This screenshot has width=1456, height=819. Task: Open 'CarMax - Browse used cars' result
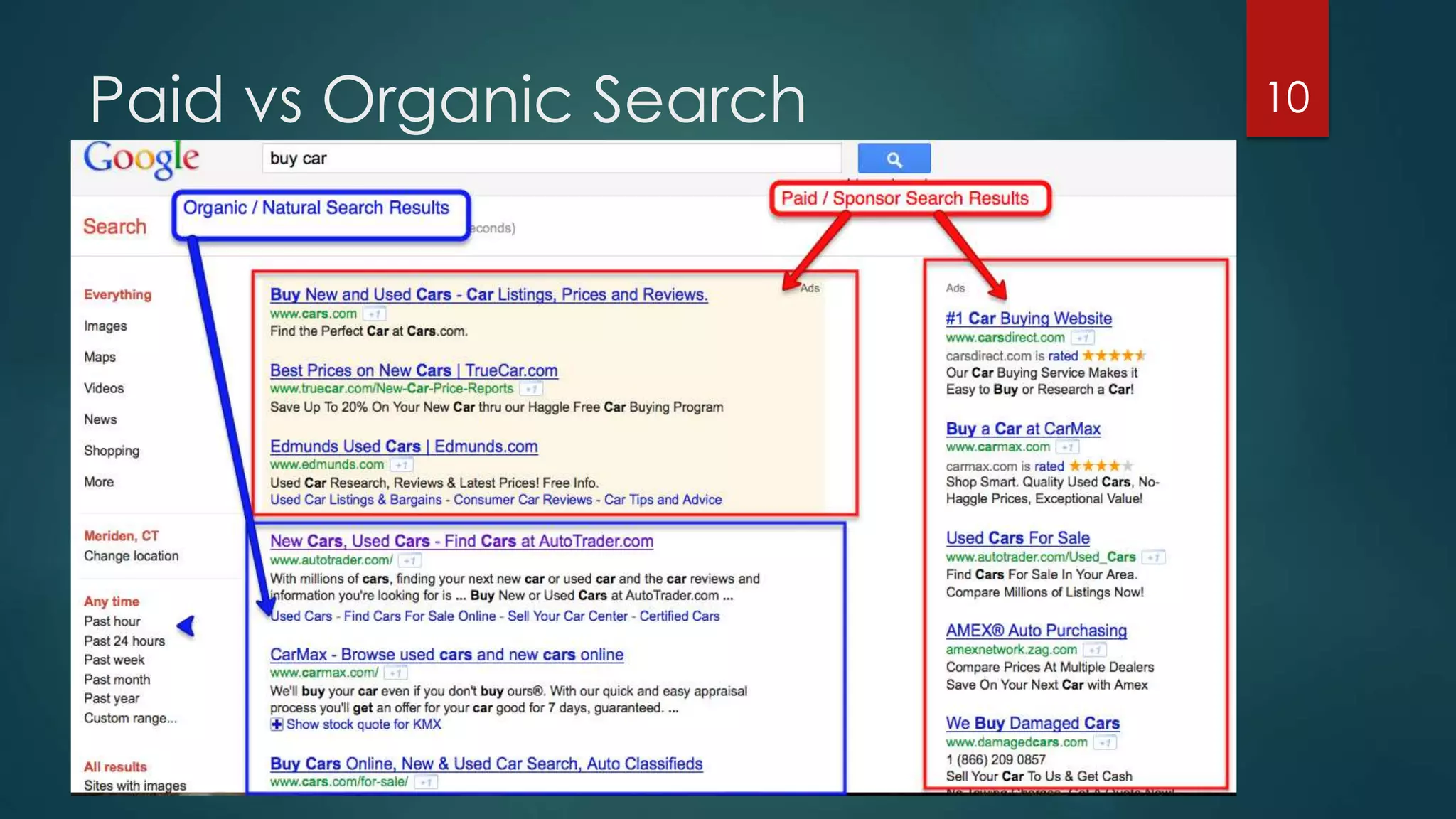tap(446, 655)
